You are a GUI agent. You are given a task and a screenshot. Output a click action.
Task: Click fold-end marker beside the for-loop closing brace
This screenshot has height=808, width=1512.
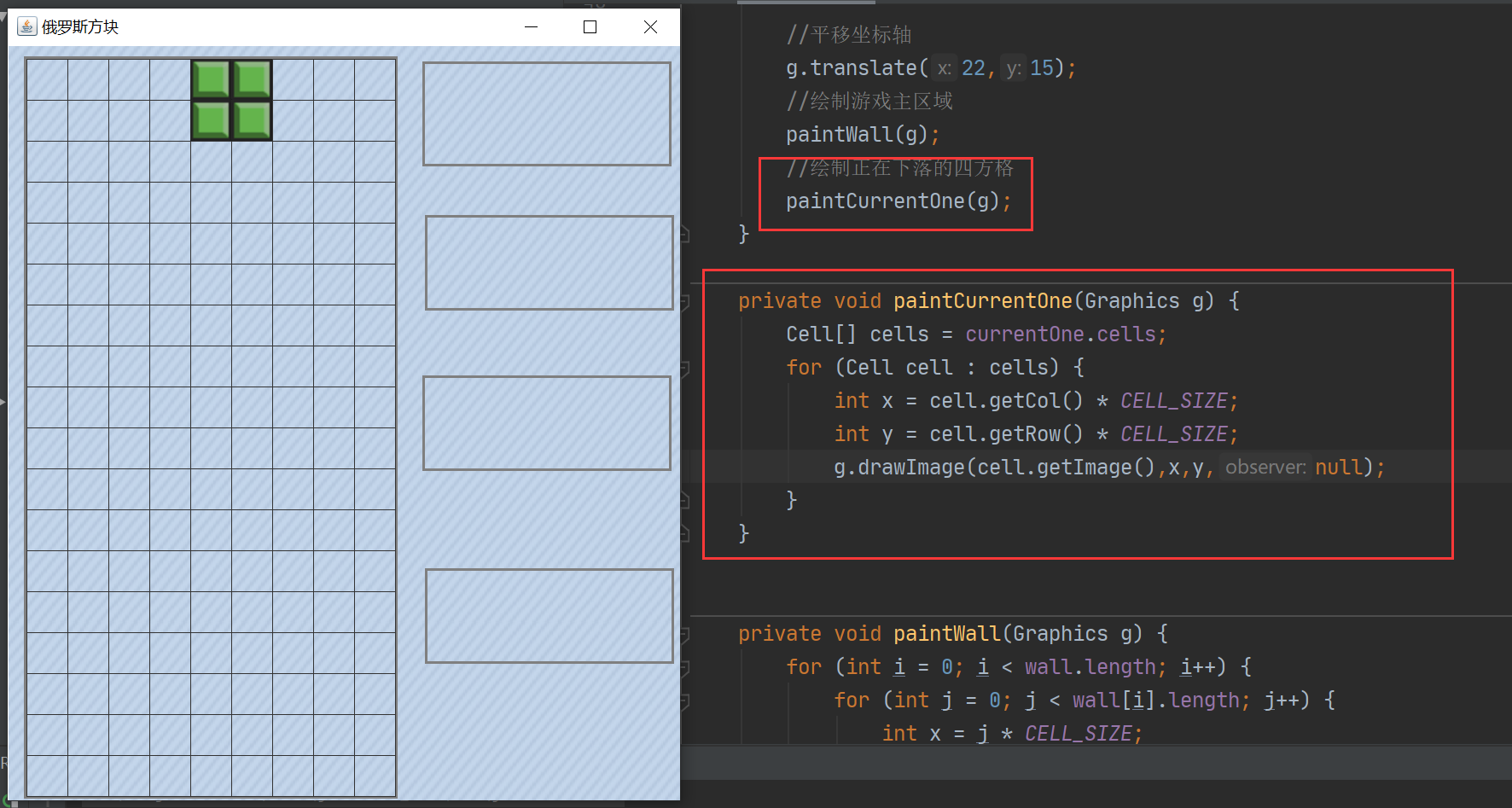pos(684,500)
